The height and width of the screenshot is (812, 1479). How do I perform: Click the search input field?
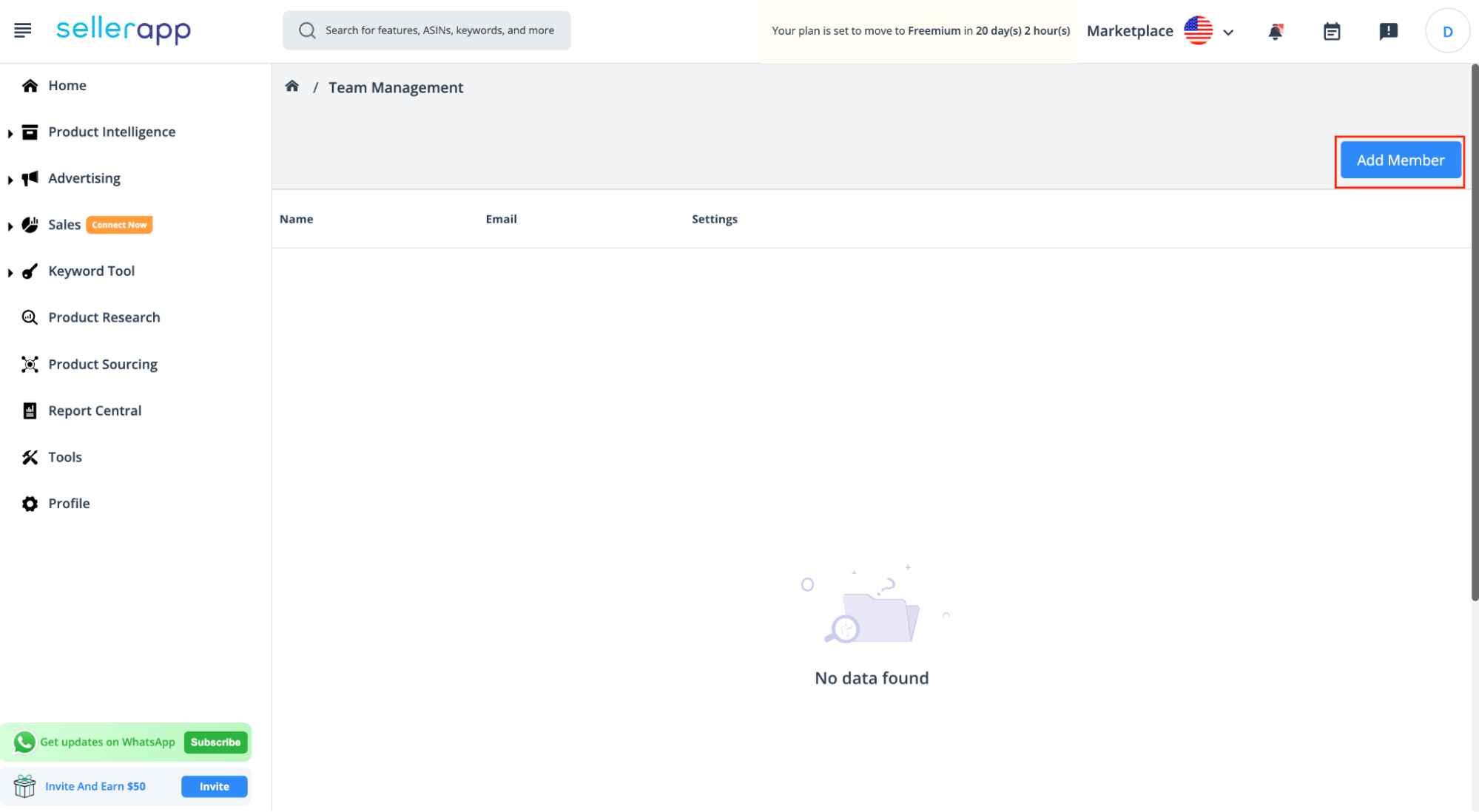pos(426,30)
